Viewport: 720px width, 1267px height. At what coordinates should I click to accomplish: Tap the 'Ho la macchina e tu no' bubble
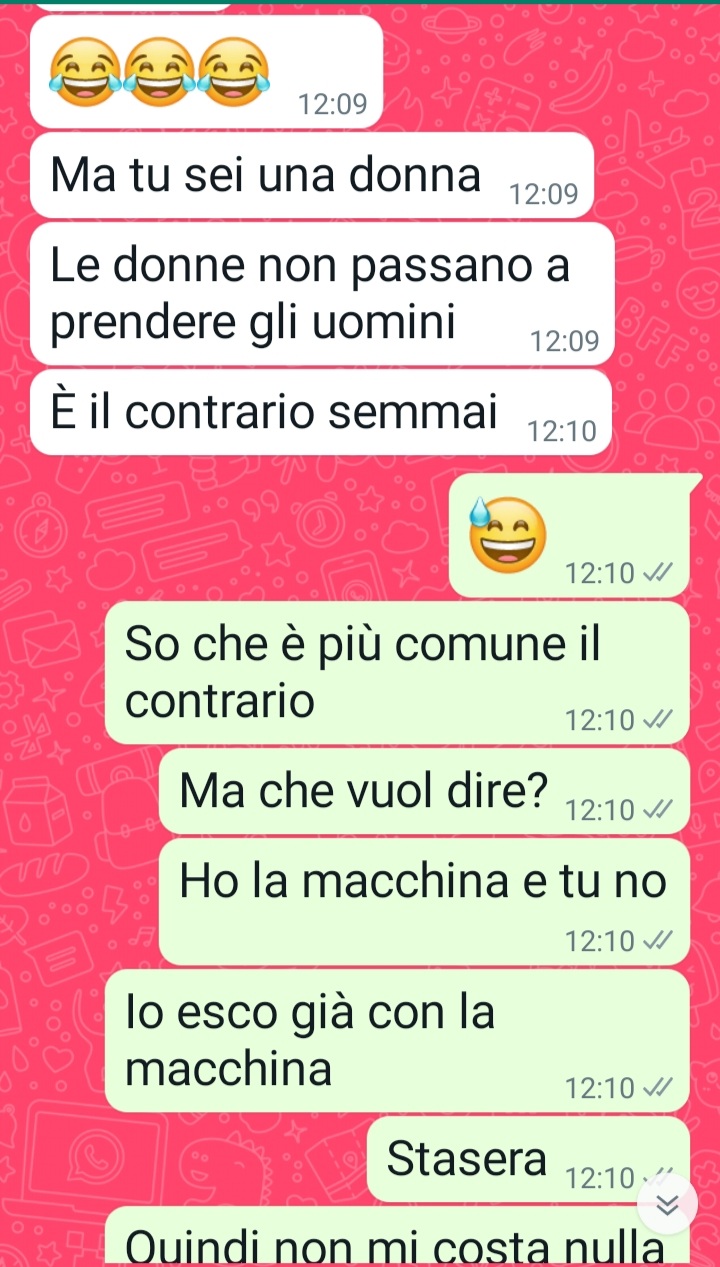pos(424,903)
